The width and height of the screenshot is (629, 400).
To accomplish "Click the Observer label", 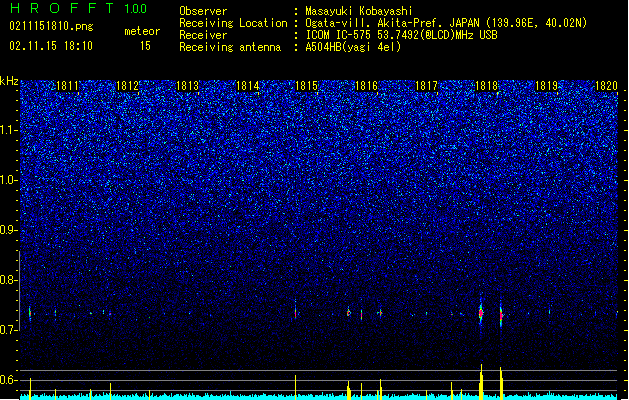I will click(x=203, y=11).
